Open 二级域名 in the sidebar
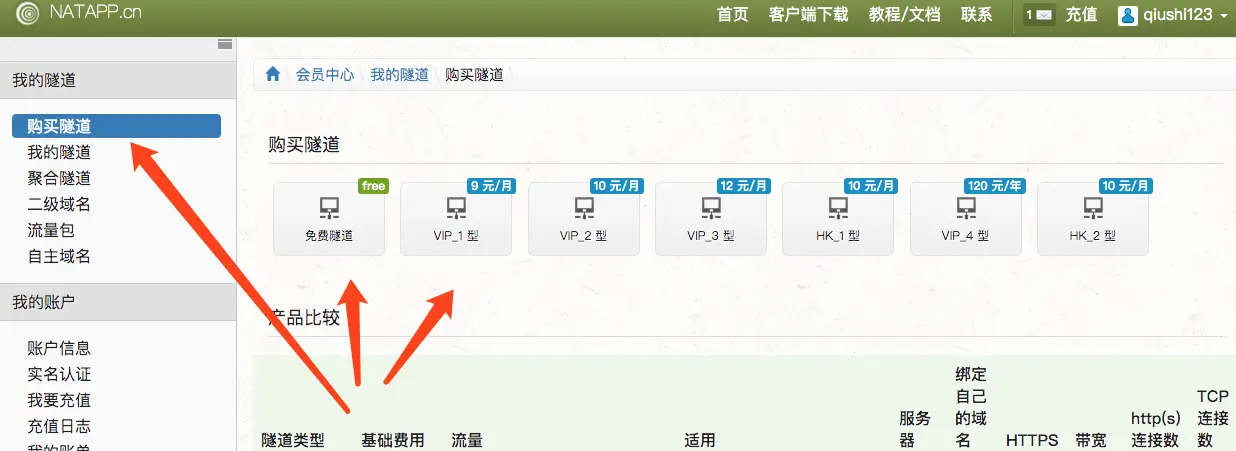The width and height of the screenshot is (1236, 451). tap(59, 204)
